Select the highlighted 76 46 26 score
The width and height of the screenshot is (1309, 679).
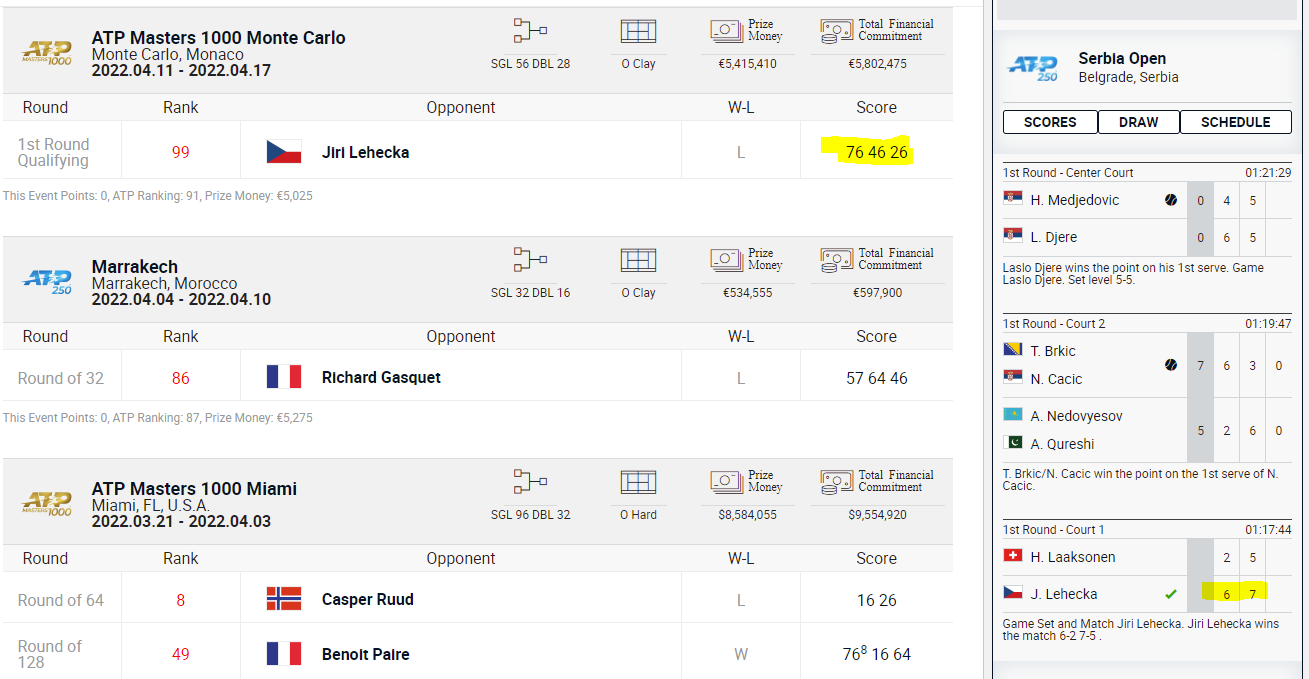pyautogui.click(x=877, y=152)
